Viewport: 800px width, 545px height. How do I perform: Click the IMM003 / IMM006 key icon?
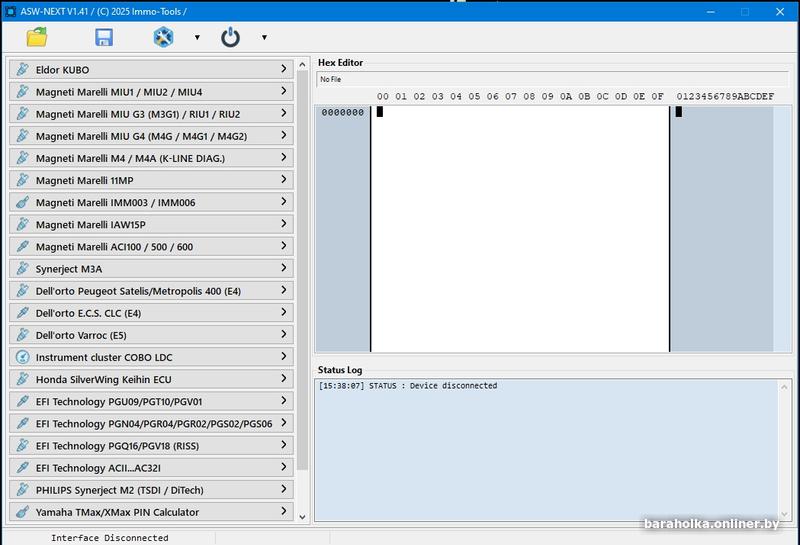22,202
